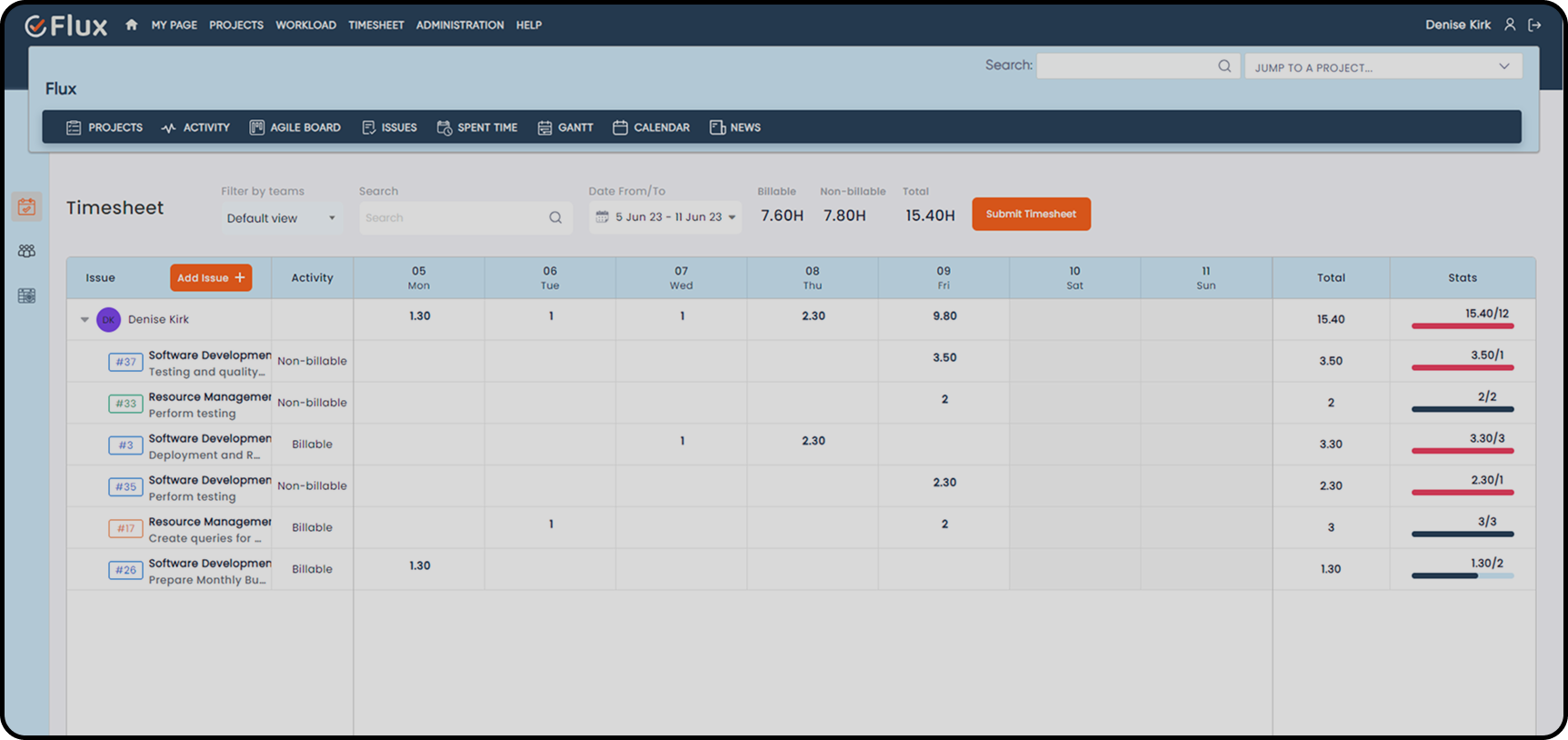Viewport: 1568px width, 740px height.
Task: Click the magnifier in timesheet search field
Action: tap(555, 217)
